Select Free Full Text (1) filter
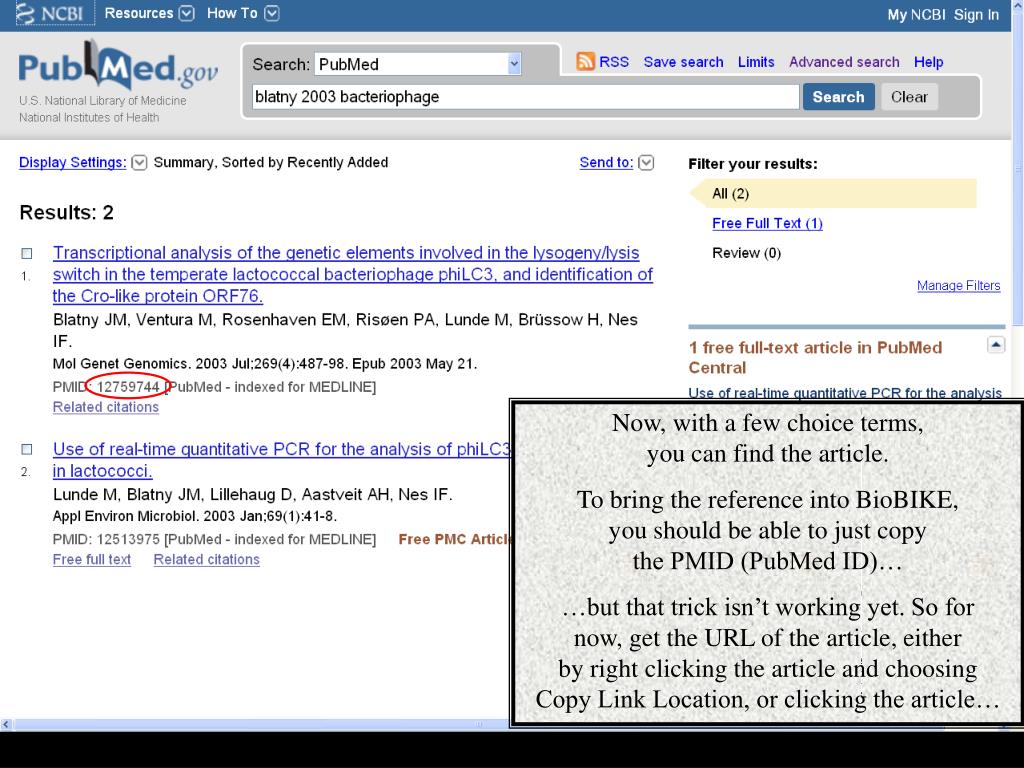The image size is (1024, 768). (767, 223)
